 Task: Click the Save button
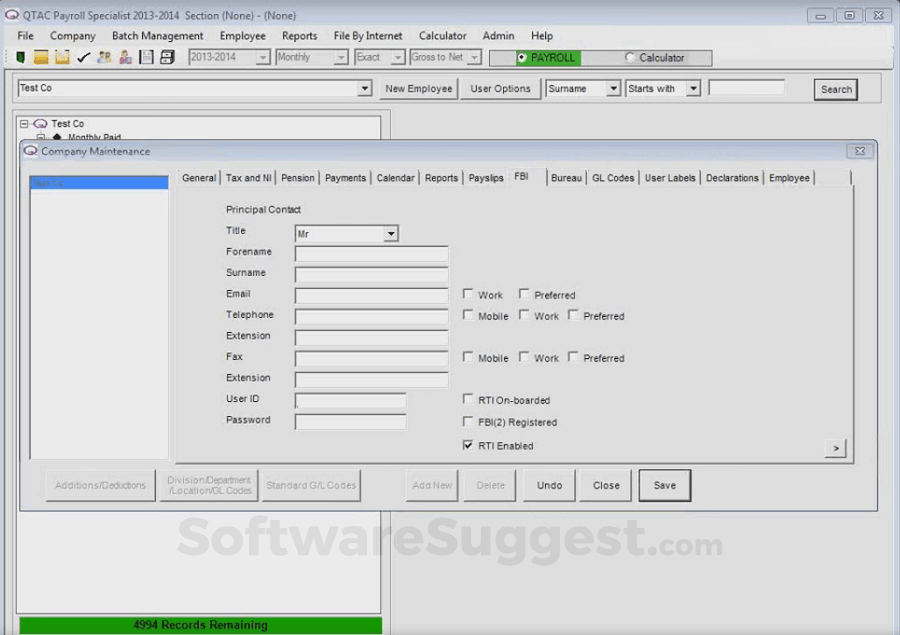(664, 485)
